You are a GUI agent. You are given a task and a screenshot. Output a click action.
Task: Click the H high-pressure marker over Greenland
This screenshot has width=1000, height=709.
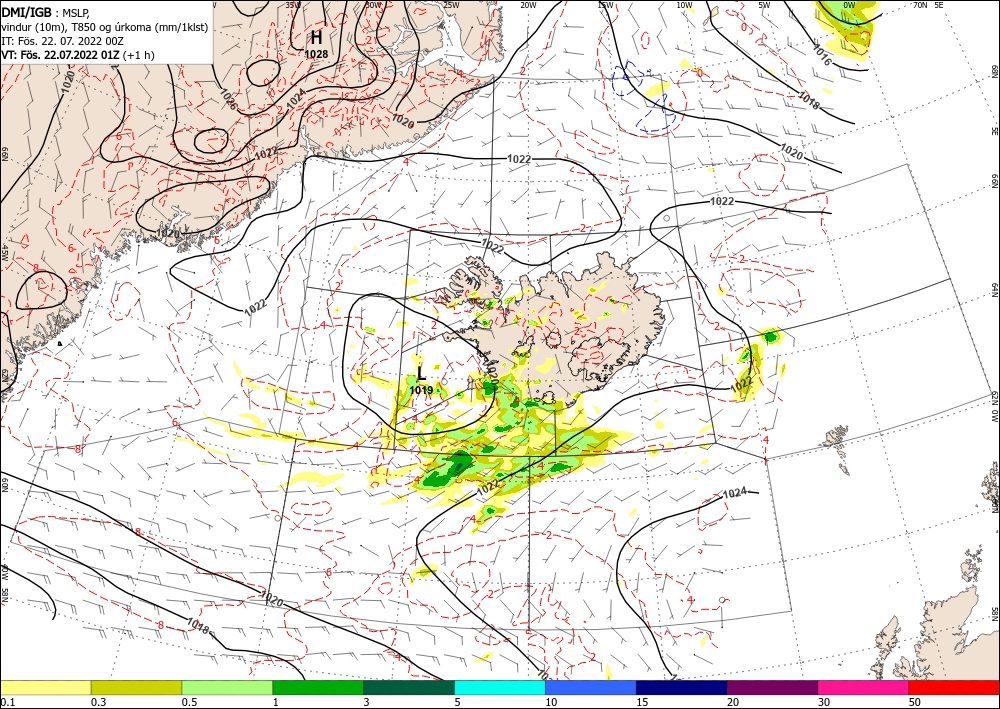[316, 37]
